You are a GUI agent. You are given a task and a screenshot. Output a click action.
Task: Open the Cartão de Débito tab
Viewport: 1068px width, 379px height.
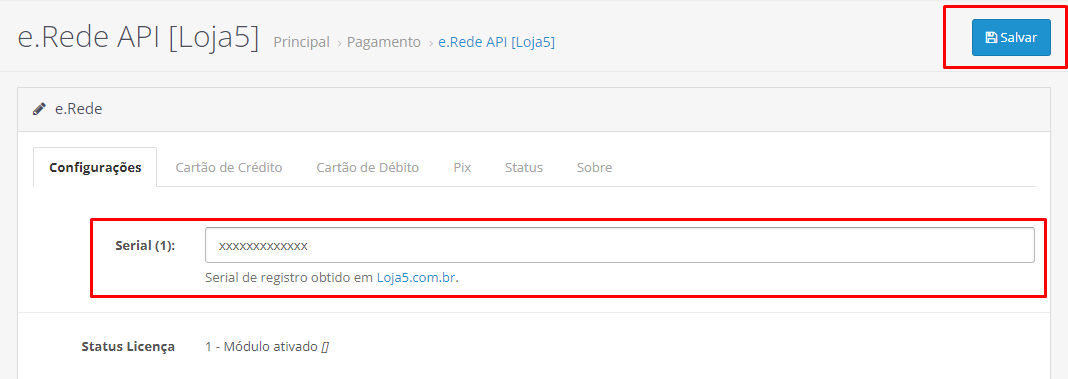368,167
